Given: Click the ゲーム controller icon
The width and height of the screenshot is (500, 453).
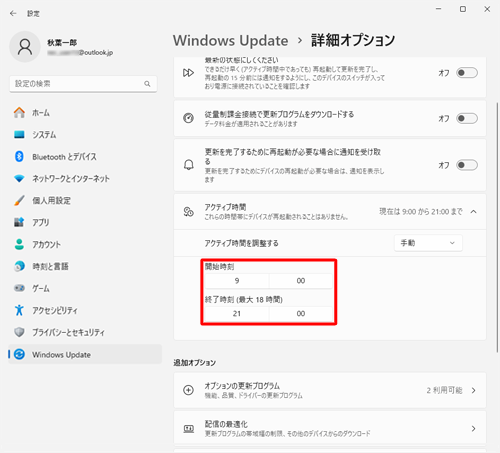Looking at the screenshot, I should (x=19, y=288).
